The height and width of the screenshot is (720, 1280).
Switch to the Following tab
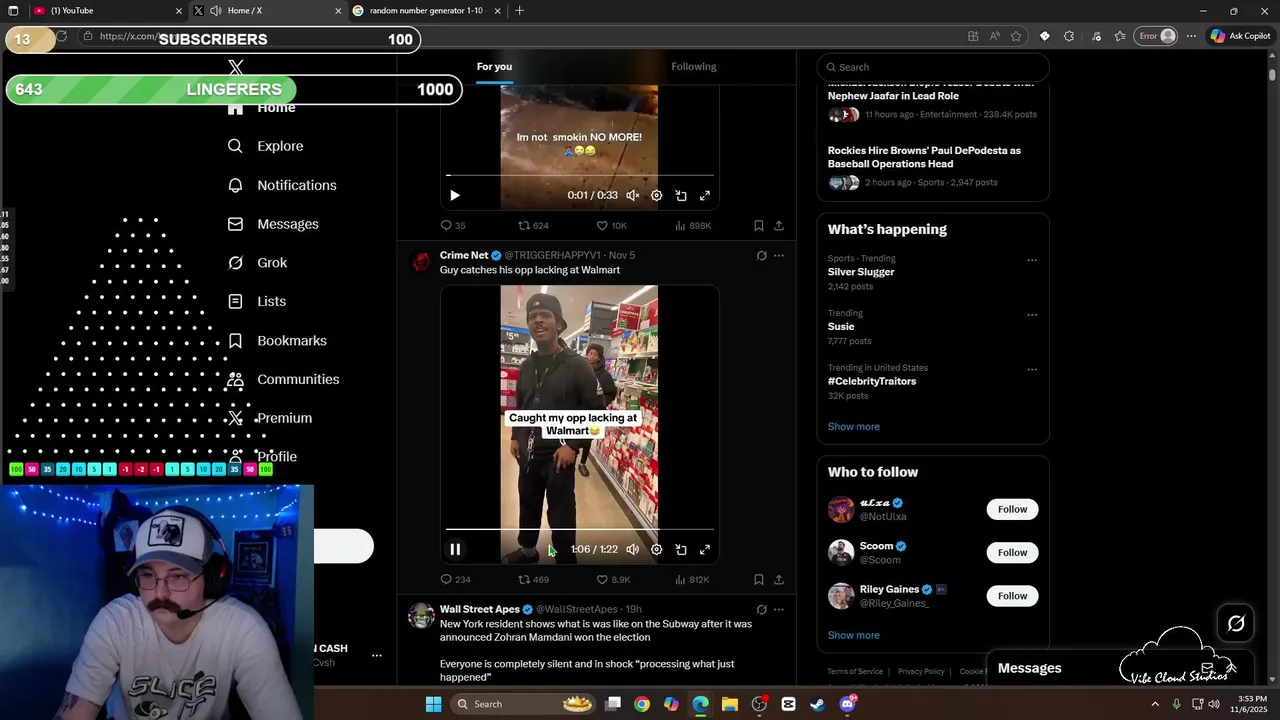pyautogui.click(x=693, y=66)
